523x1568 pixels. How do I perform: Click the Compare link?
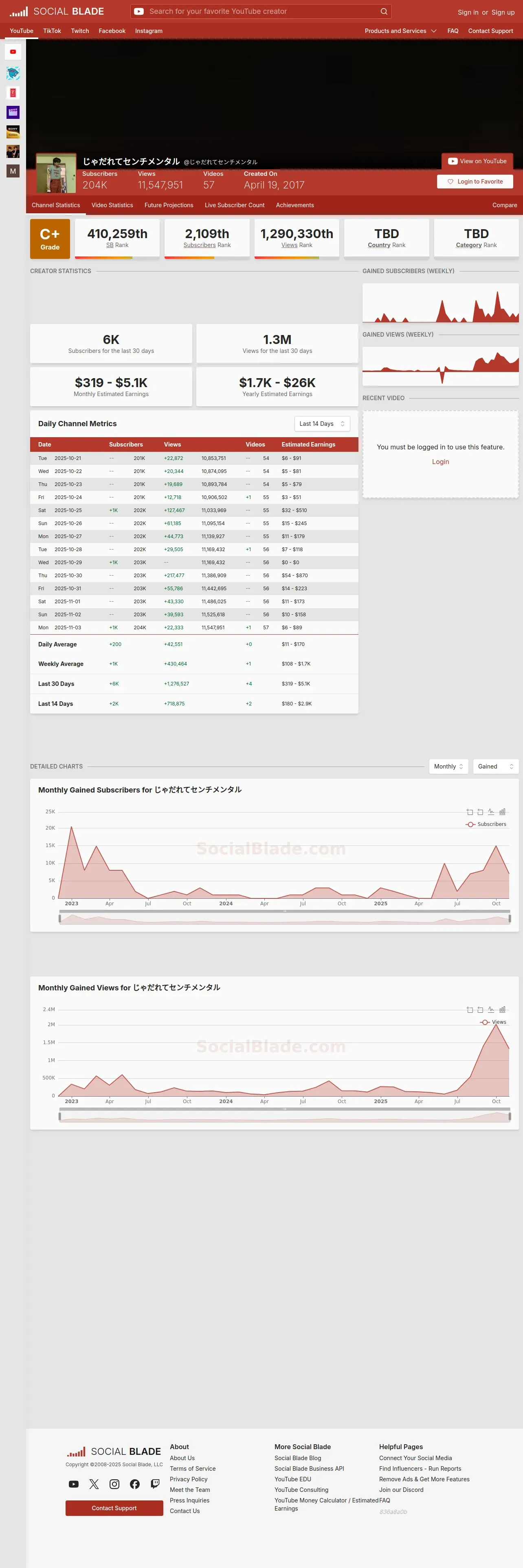pos(505,205)
